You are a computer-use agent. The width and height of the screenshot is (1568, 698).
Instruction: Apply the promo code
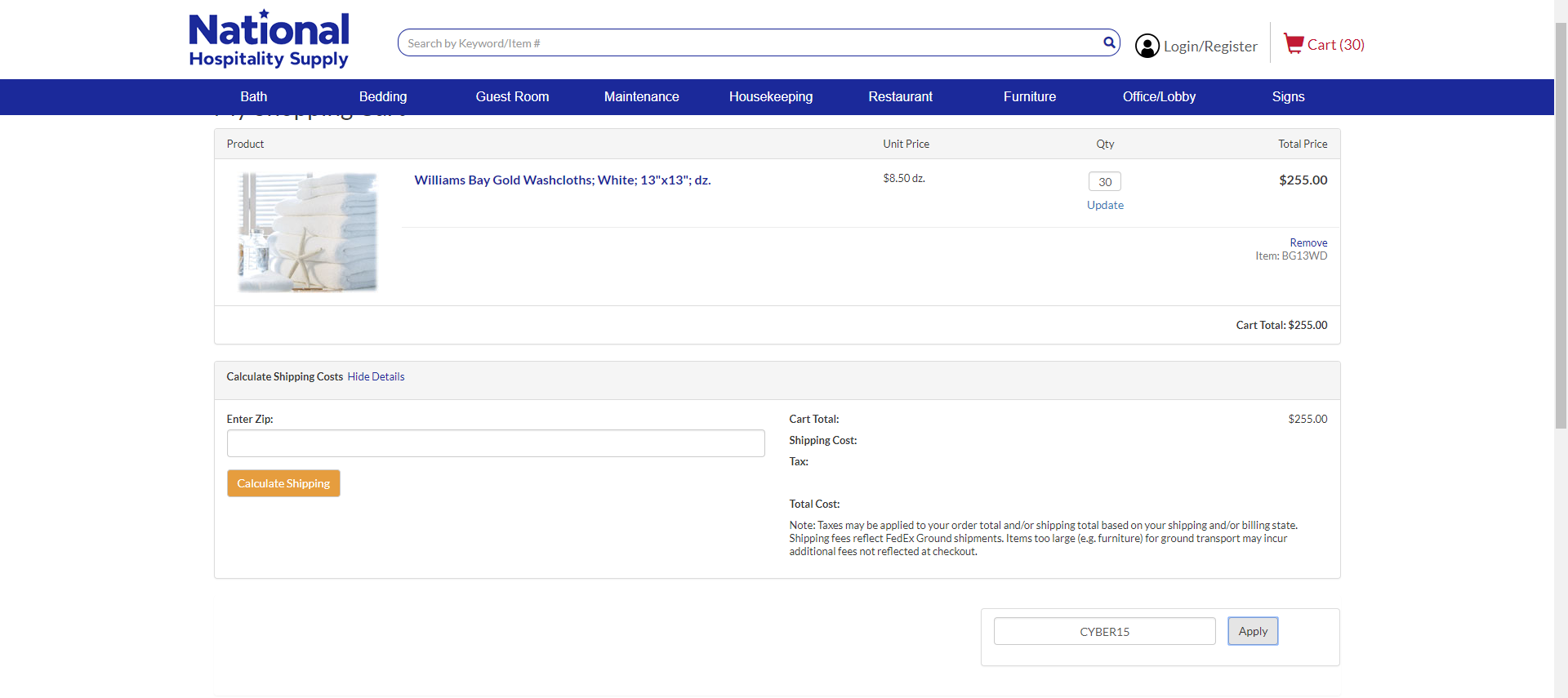[1253, 631]
